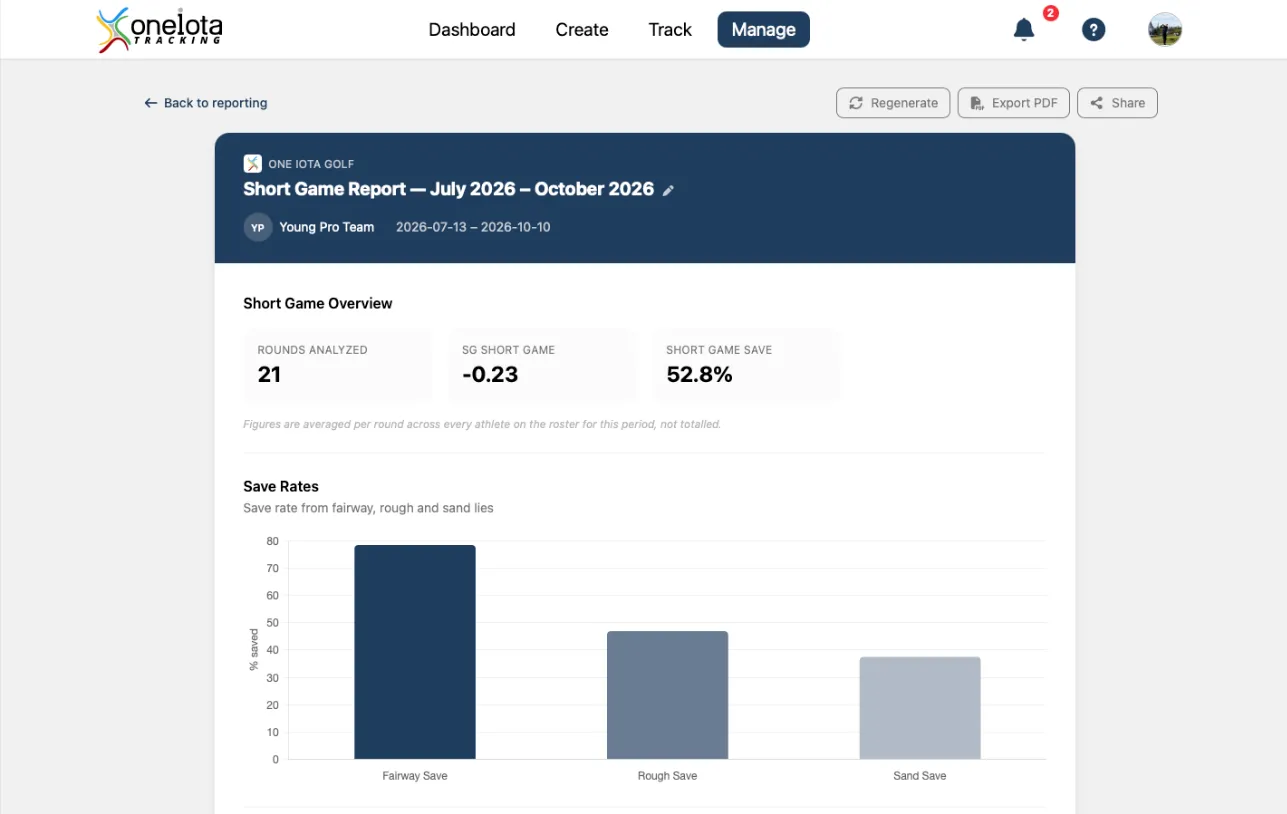Click the Save Rates heading

[281, 486]
